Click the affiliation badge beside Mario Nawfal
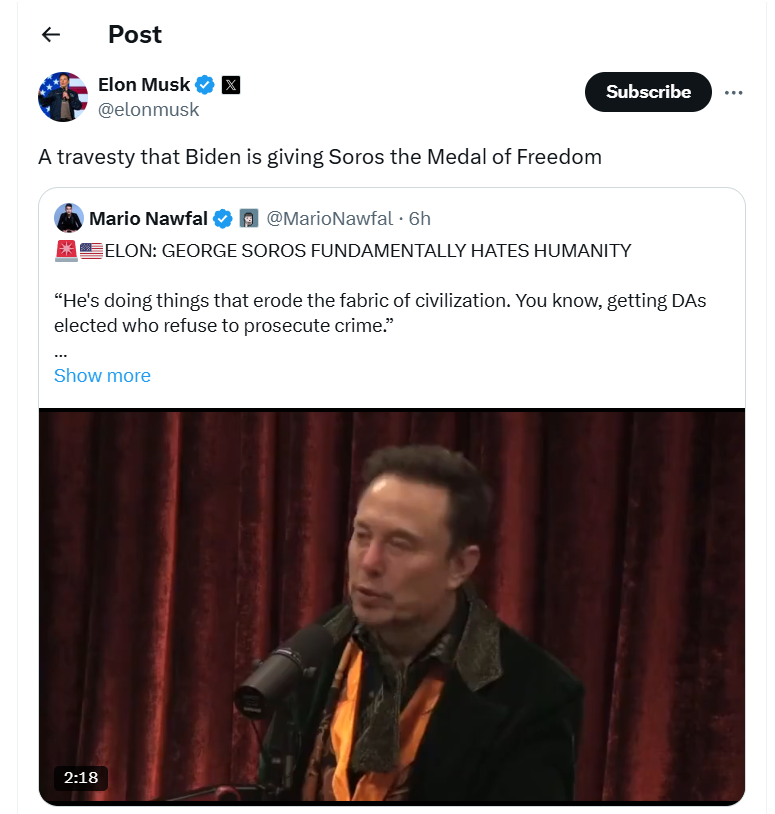Screen dimensions: 775x814 (249, 218)
